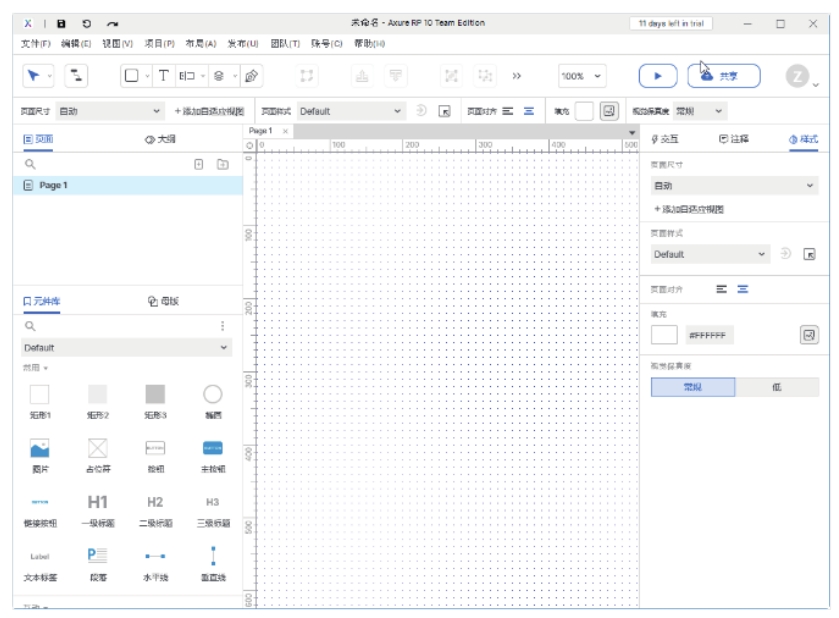Select the 椭圆 ellipse widget
Image resolution: width=839 pixels, height=618 pixels.
coord(212,394)
